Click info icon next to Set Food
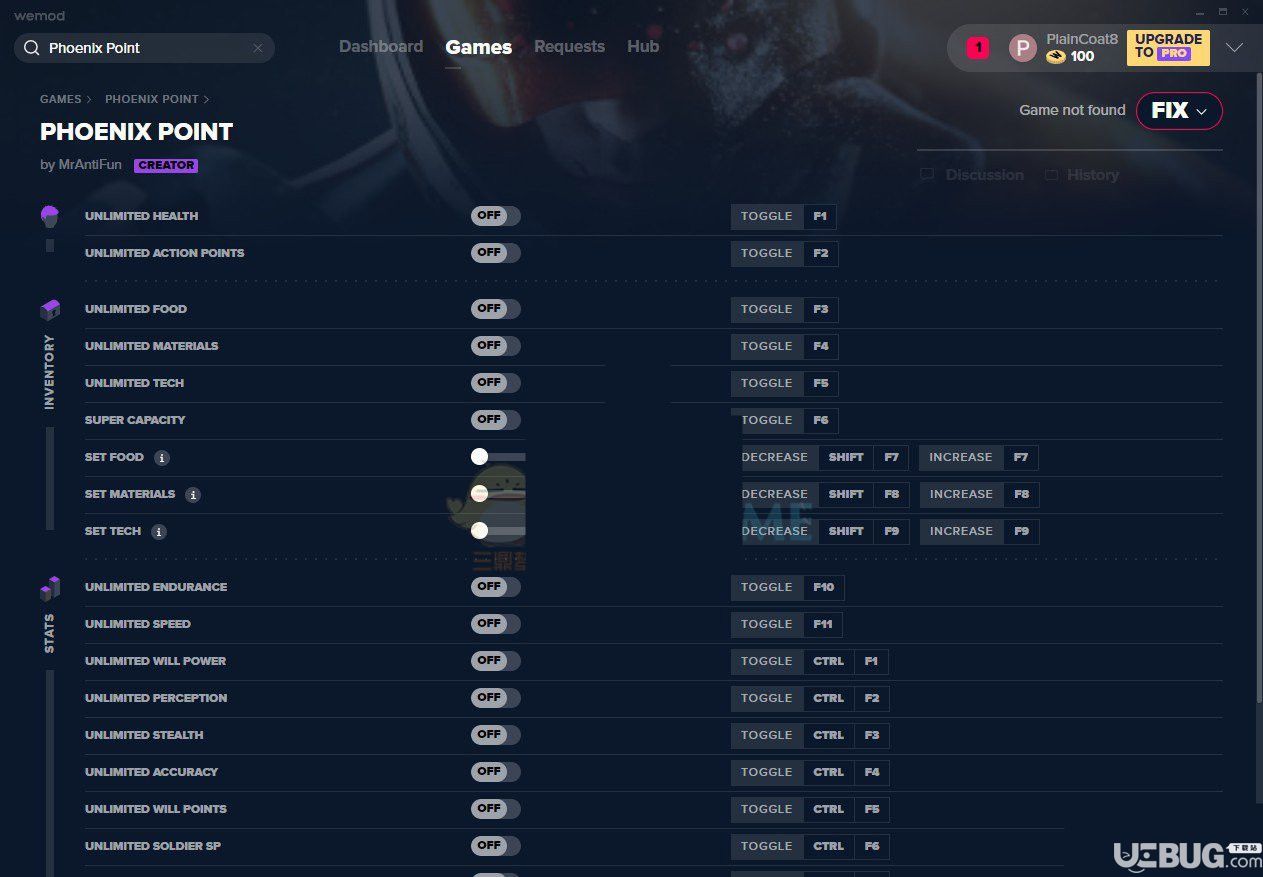 pos(162,458)
